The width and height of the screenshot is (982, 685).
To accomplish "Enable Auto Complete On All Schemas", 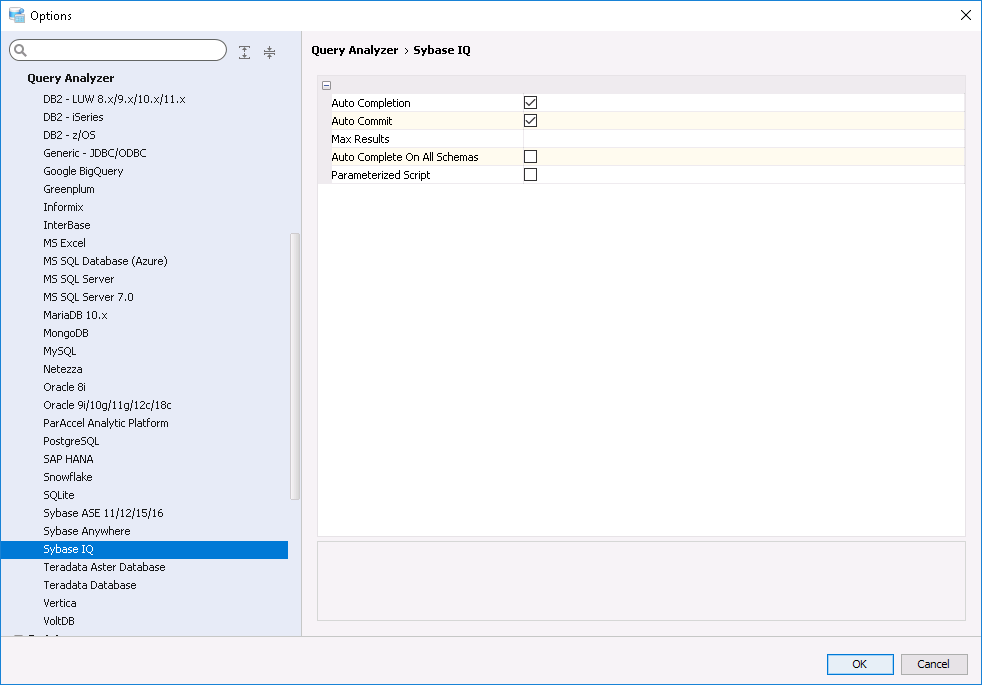I will [x=531, y=157].
